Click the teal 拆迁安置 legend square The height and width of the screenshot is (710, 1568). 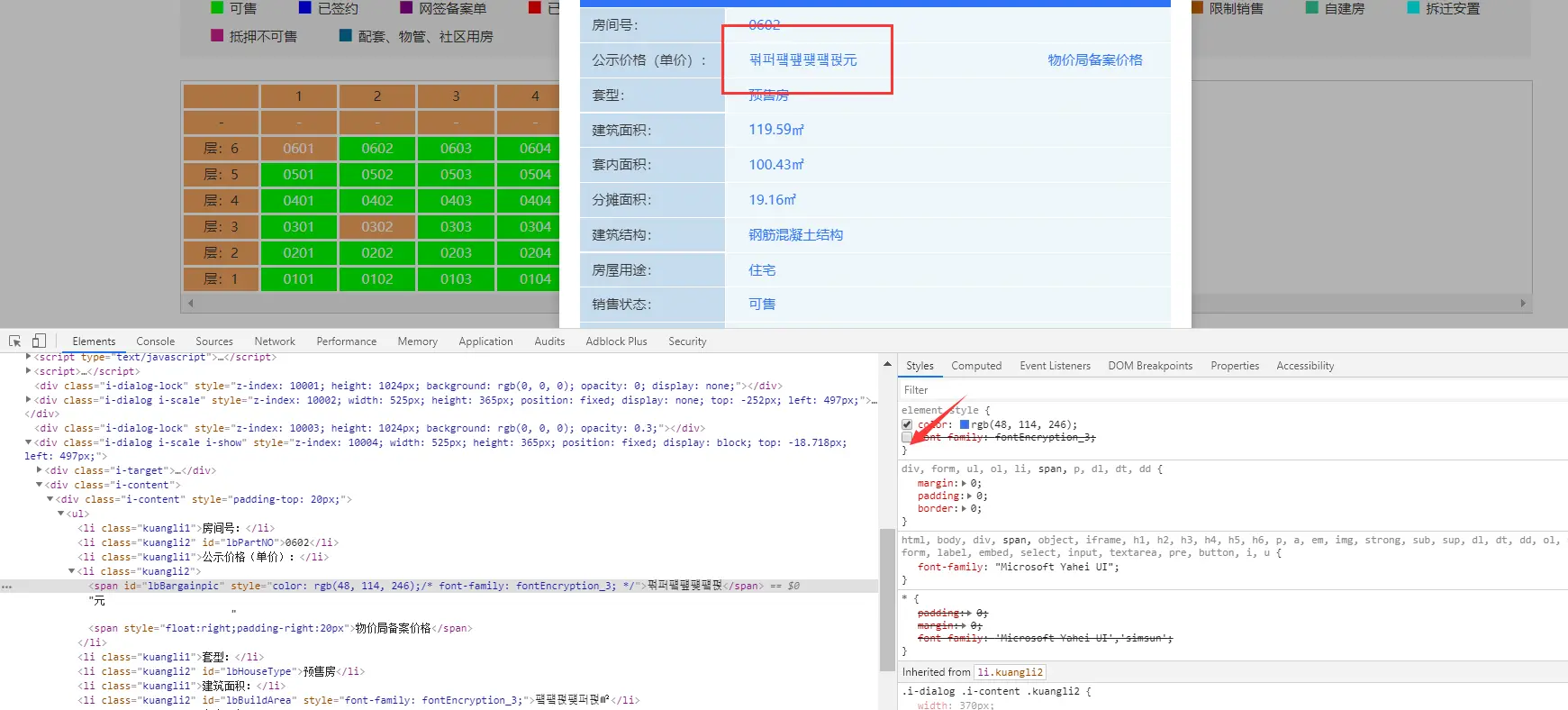tap(1413, 7)
